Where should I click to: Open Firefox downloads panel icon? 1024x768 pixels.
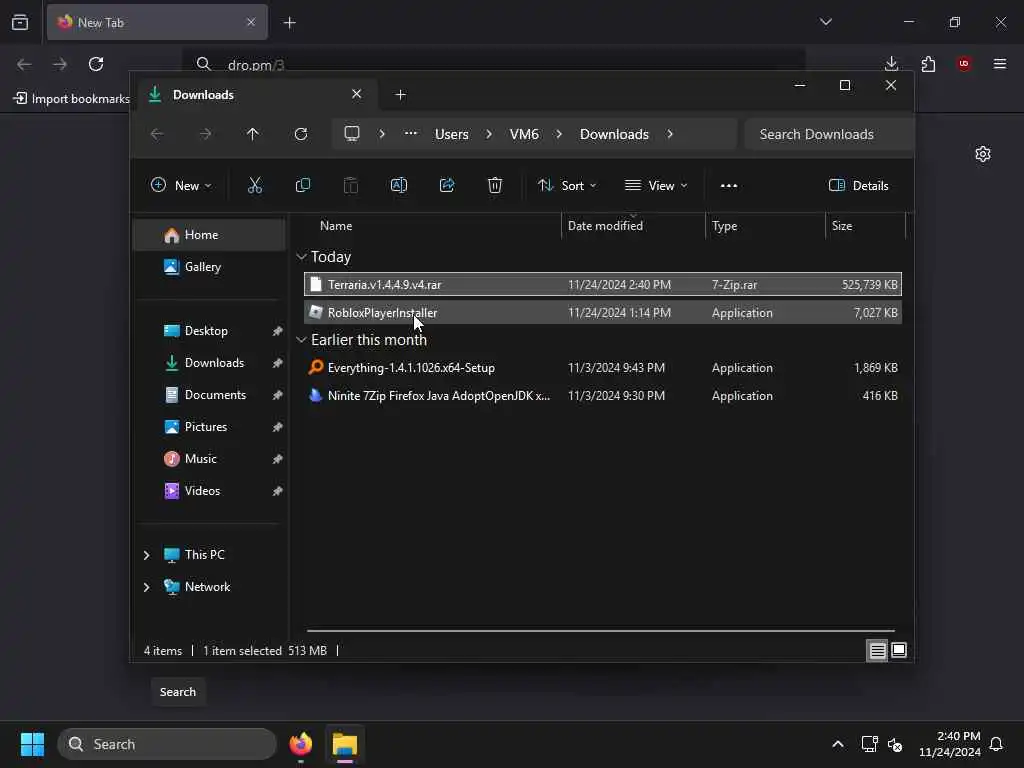[x=891, y=63]
